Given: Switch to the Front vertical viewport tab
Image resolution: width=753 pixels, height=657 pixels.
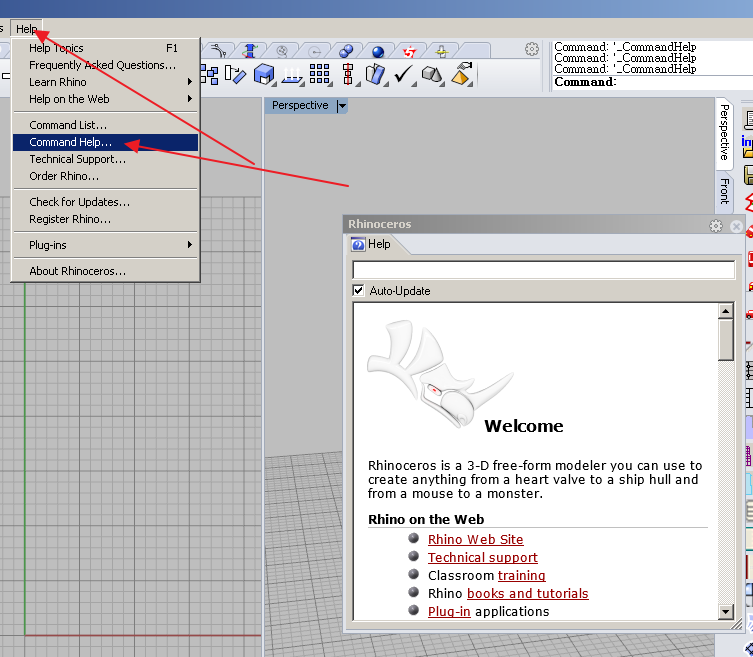Looking at the screenshot, I should click(x=725, y=191).
